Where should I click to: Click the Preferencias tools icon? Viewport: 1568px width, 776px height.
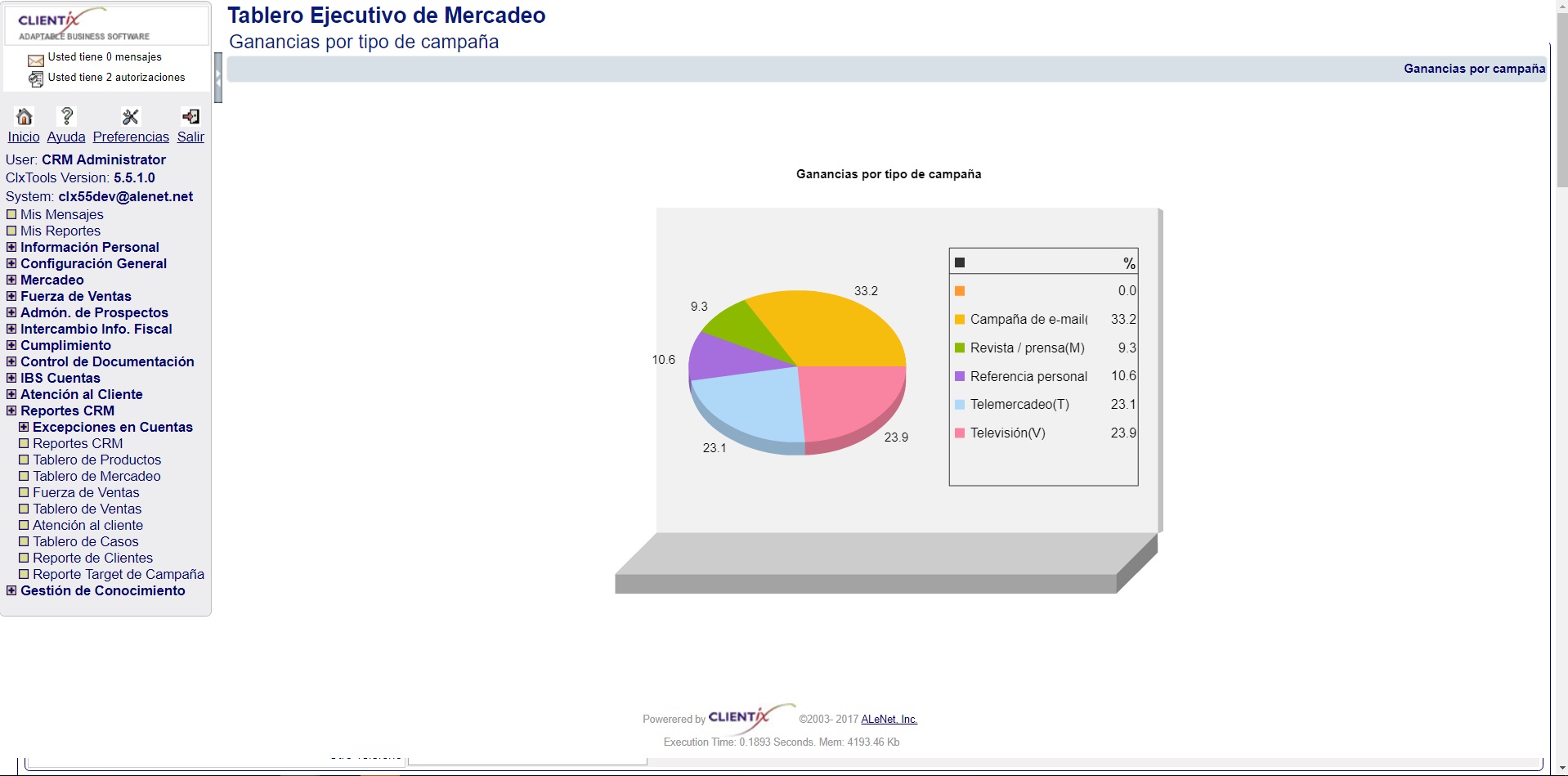click(x=130, y=117)
